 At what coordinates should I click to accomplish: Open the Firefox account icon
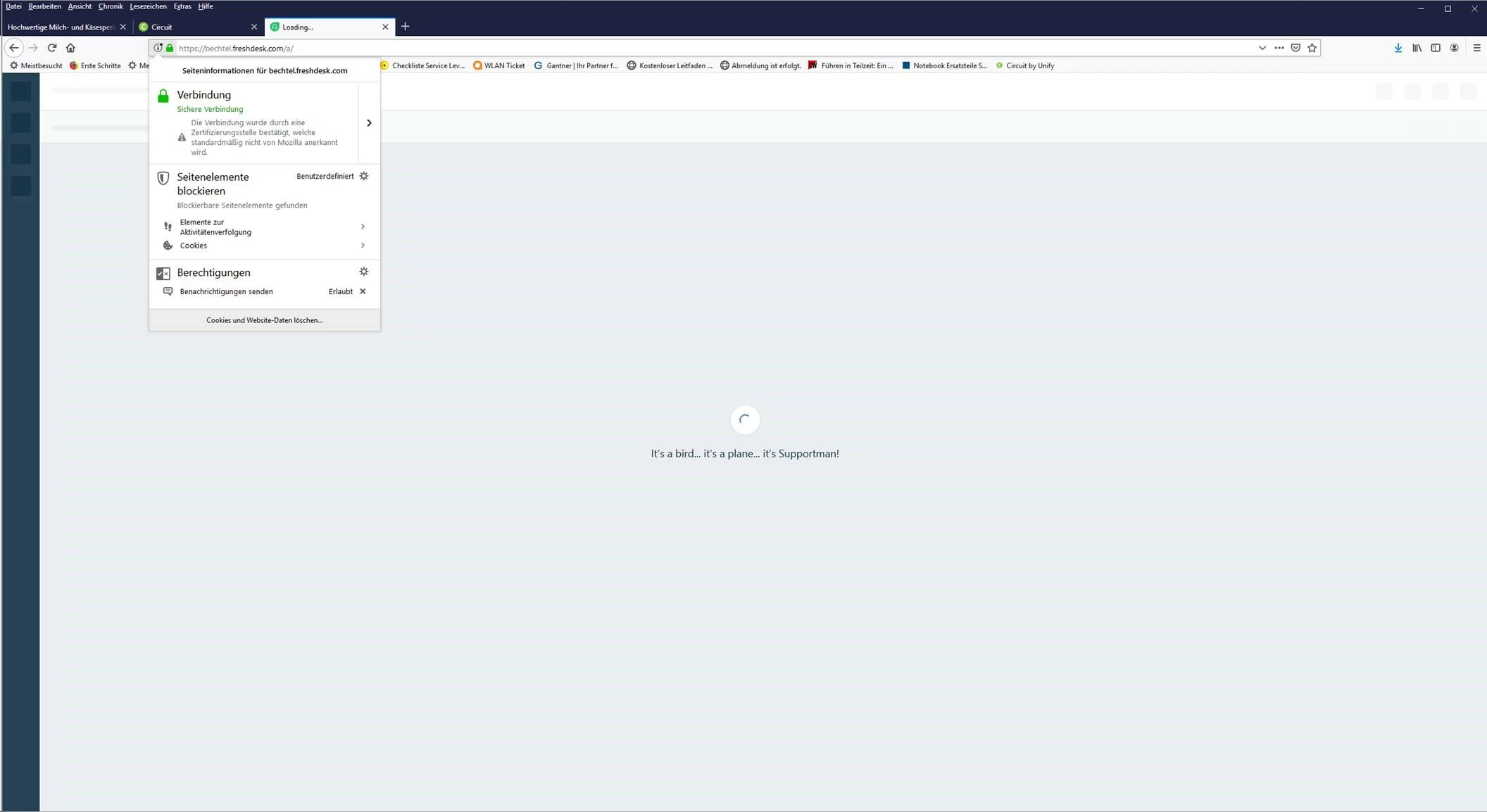(1454, 48)
